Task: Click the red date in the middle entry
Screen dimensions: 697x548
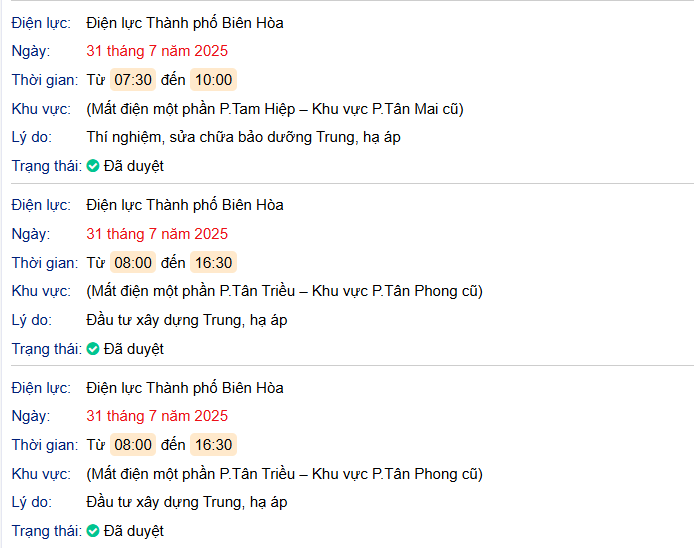Action: (157, 234)
